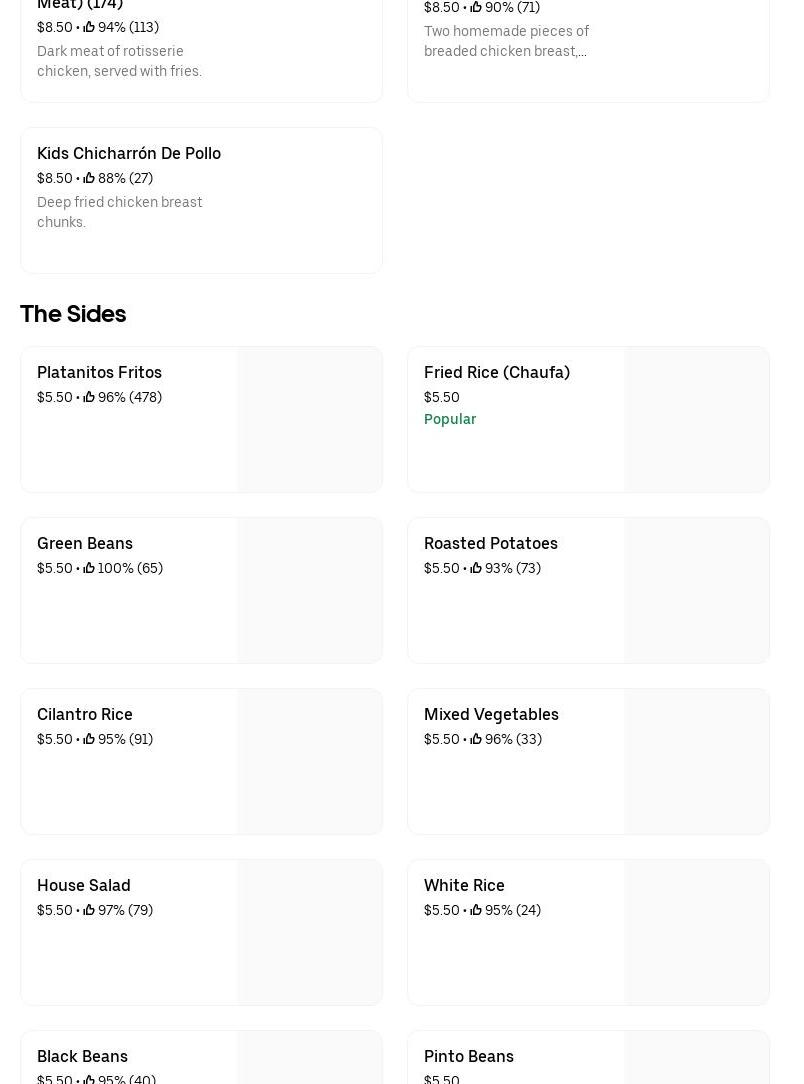The width and height of the screenshot is (804, 1084).
Task: Click thumbs-up icon on Kids Chicharrón De Pollo
Action: coord(89,178)
